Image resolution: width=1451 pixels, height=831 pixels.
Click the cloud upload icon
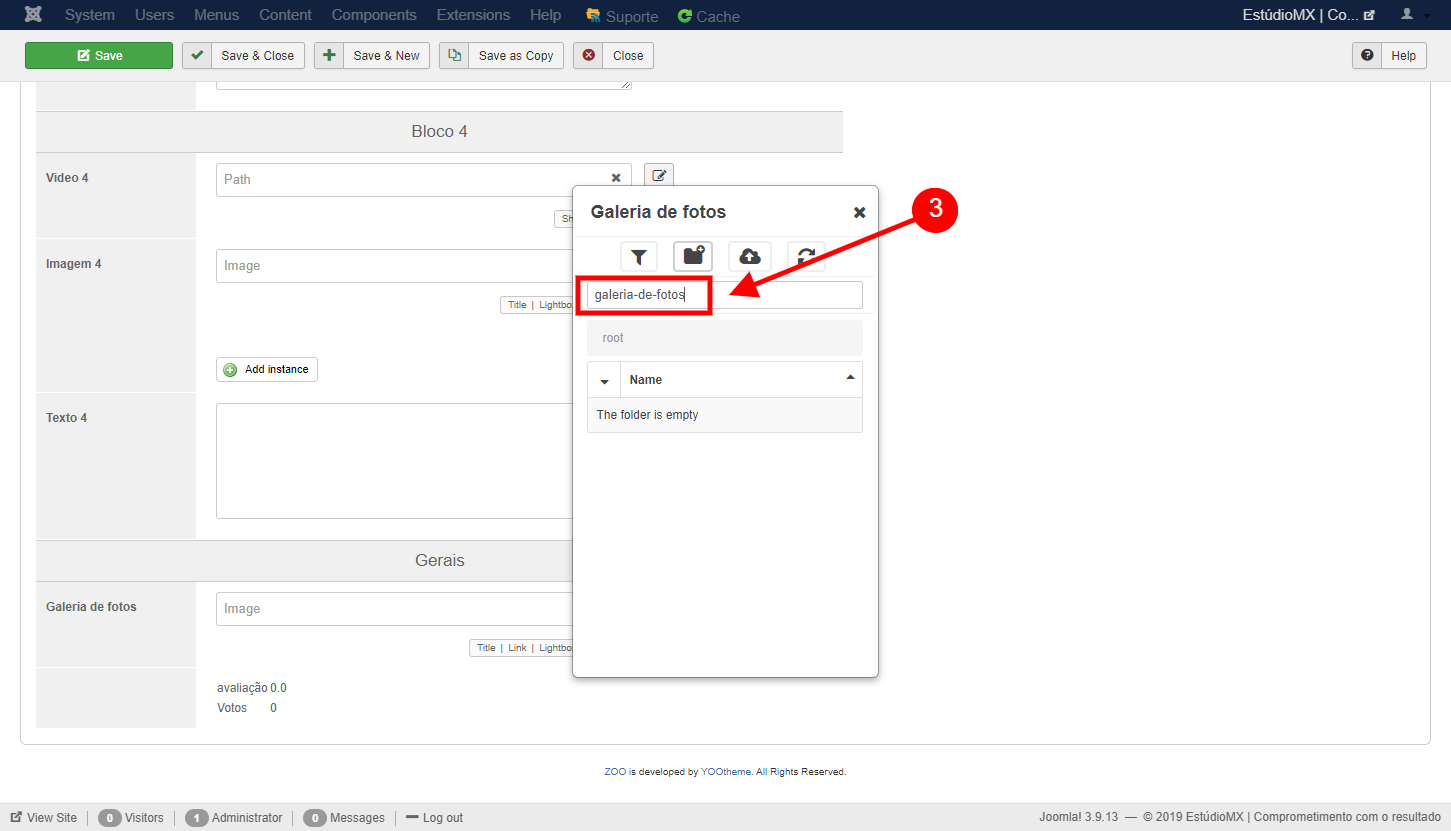(x=749, y=257)
